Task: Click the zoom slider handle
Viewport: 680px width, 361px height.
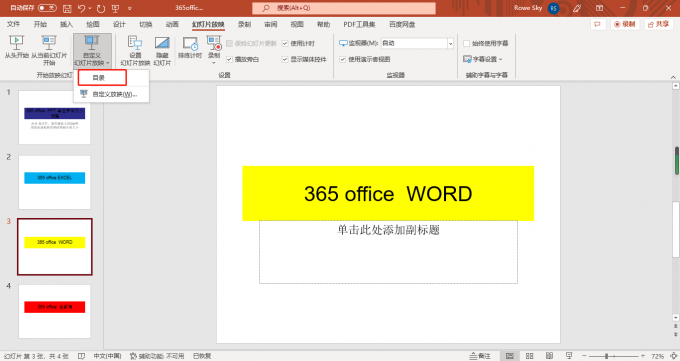Action: click(607, 356)
